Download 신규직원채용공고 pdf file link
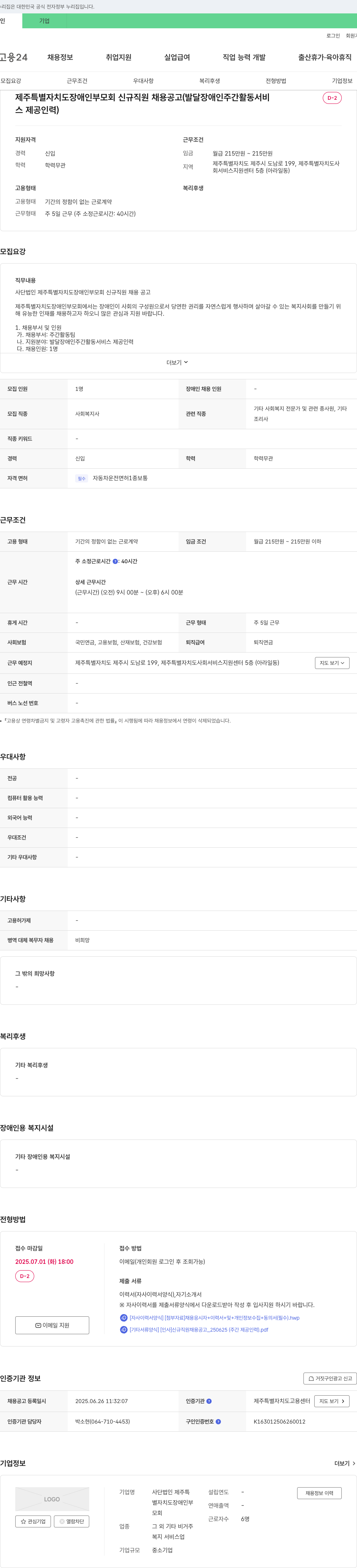357x1568 pixels. 199,1330
